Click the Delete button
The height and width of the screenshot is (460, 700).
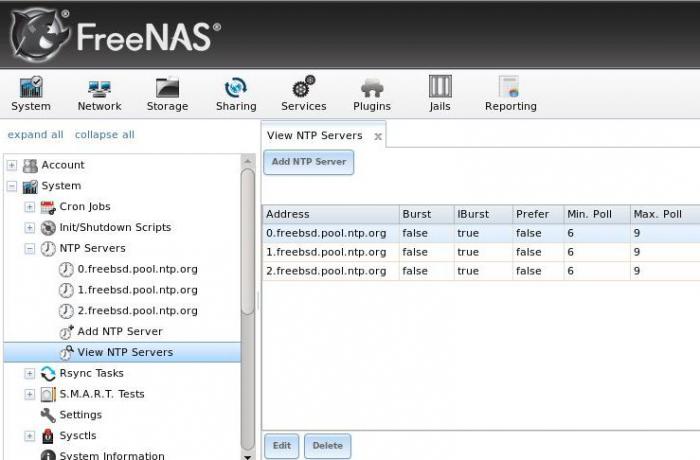coord(327,446)
